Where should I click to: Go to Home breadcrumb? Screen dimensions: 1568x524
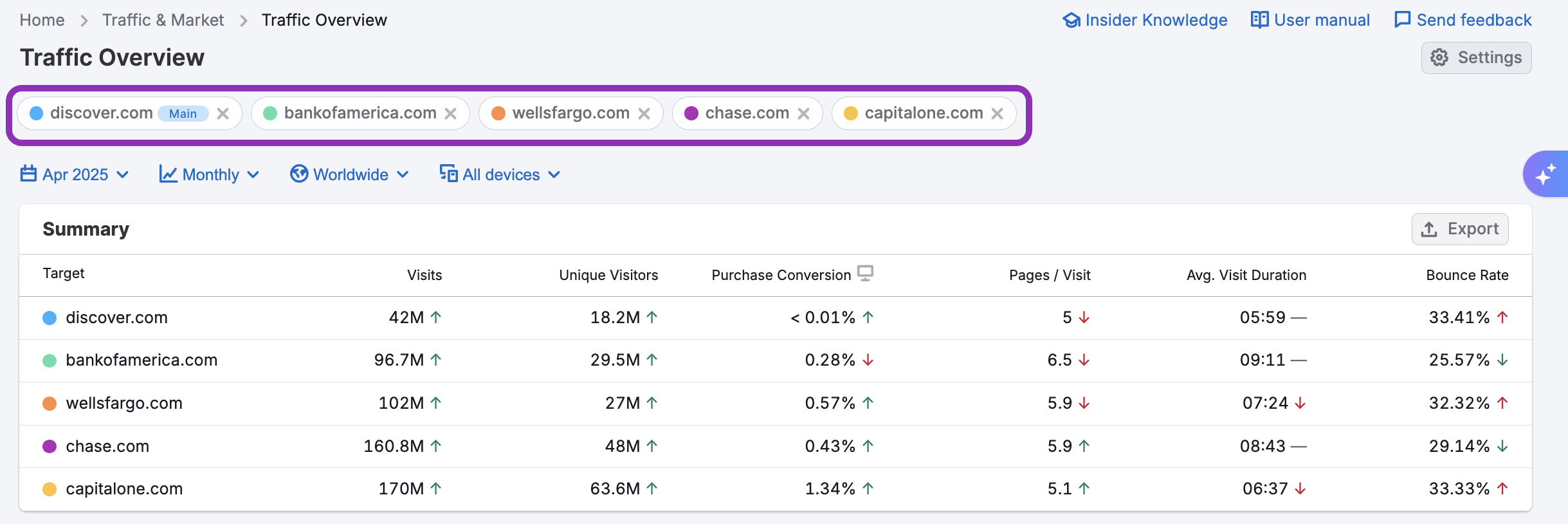(x=42, y=20)
